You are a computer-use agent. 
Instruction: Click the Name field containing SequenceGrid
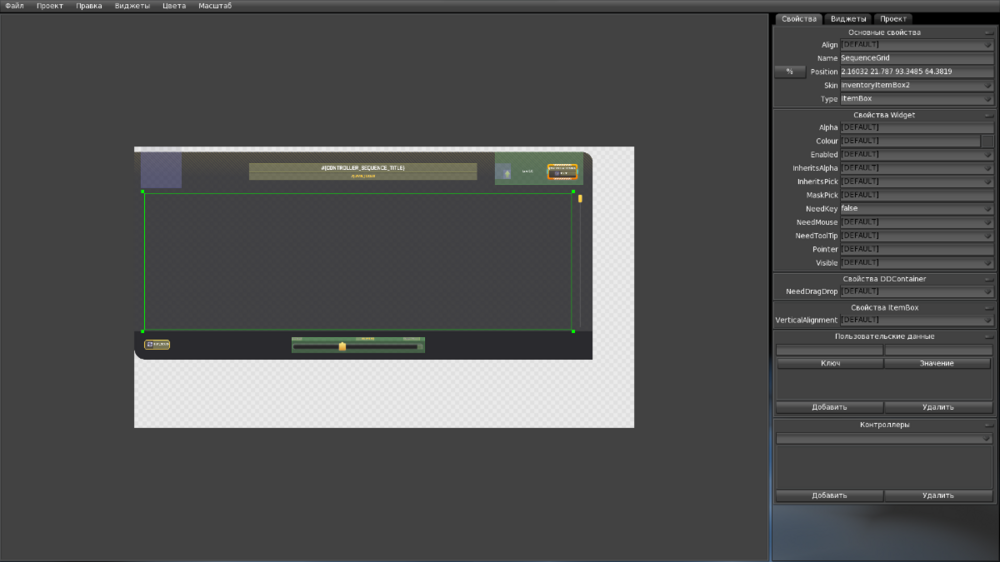[x=916, y=59]
